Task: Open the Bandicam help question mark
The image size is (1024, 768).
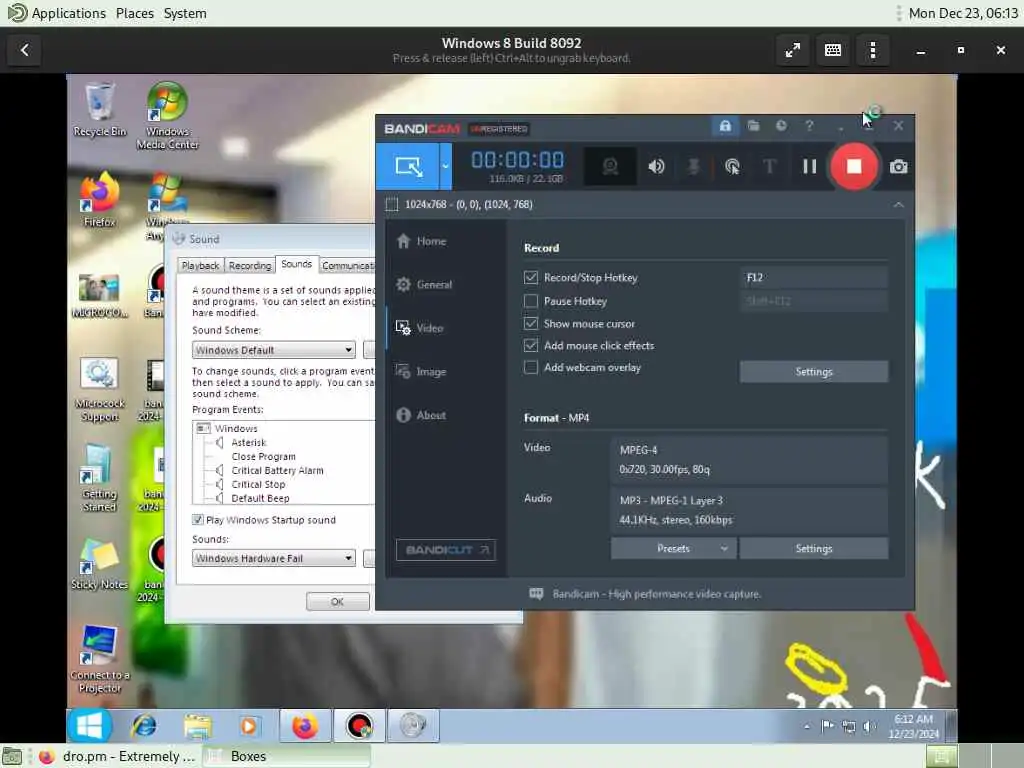Action: (x=809, y=126)
